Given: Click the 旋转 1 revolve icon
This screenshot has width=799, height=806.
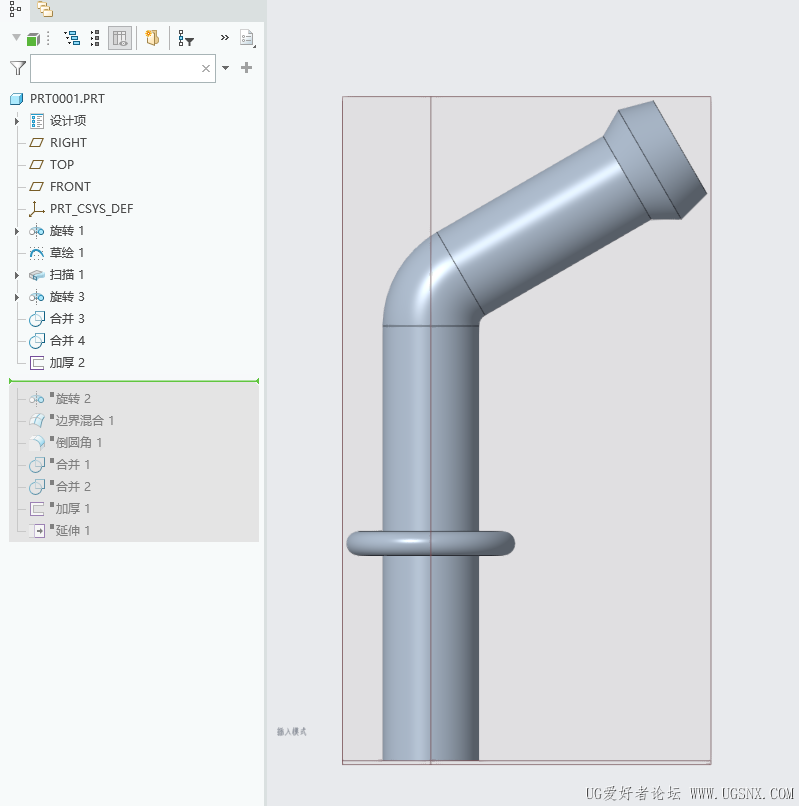Looking at the screenshot, I should click(x=37, y=231).
